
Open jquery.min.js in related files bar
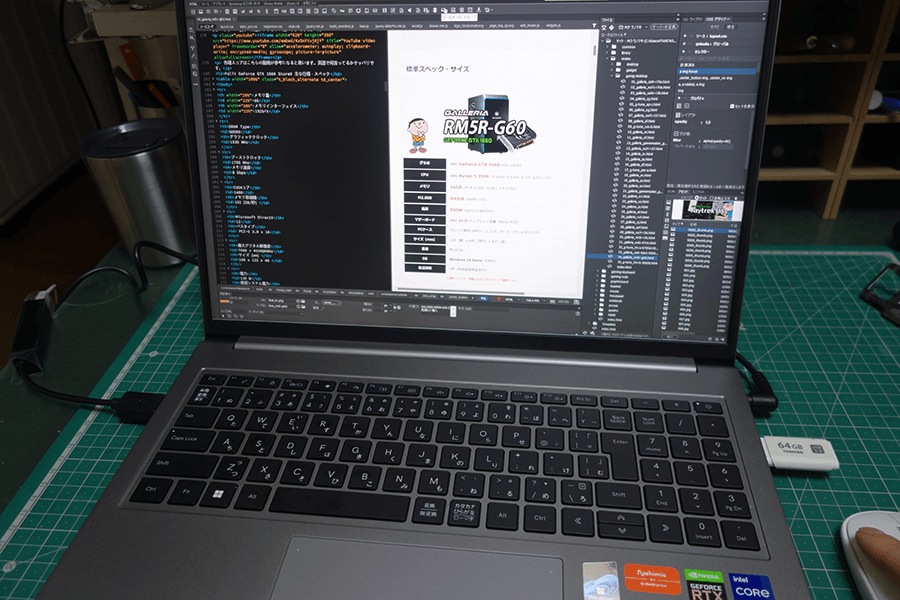pos(315,26)
